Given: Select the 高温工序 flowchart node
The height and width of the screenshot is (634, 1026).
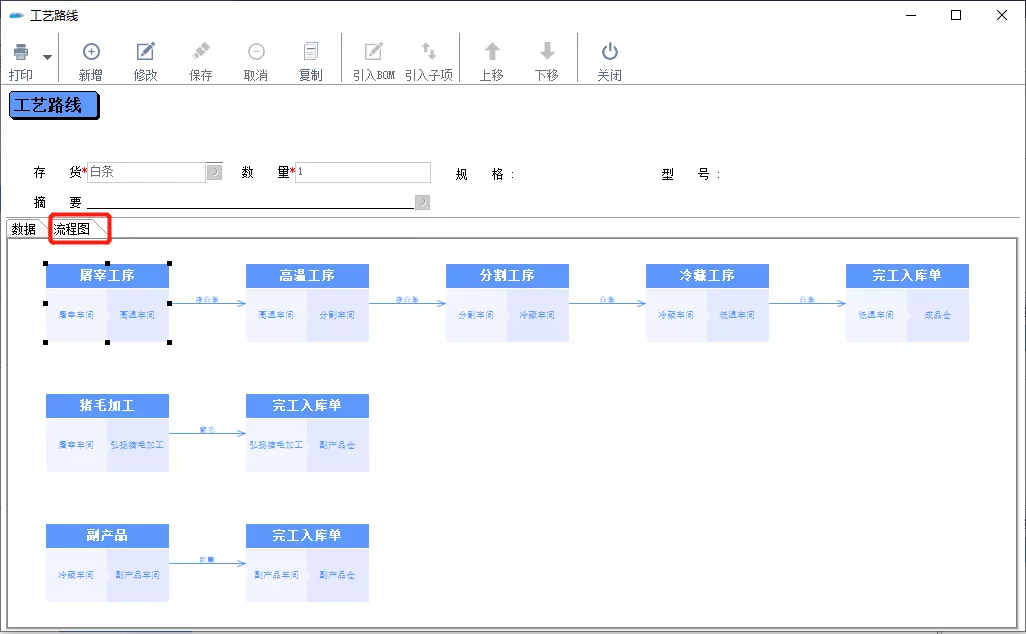Looking at the screenshot, I should pyautogui.click(x=307, y=276).
